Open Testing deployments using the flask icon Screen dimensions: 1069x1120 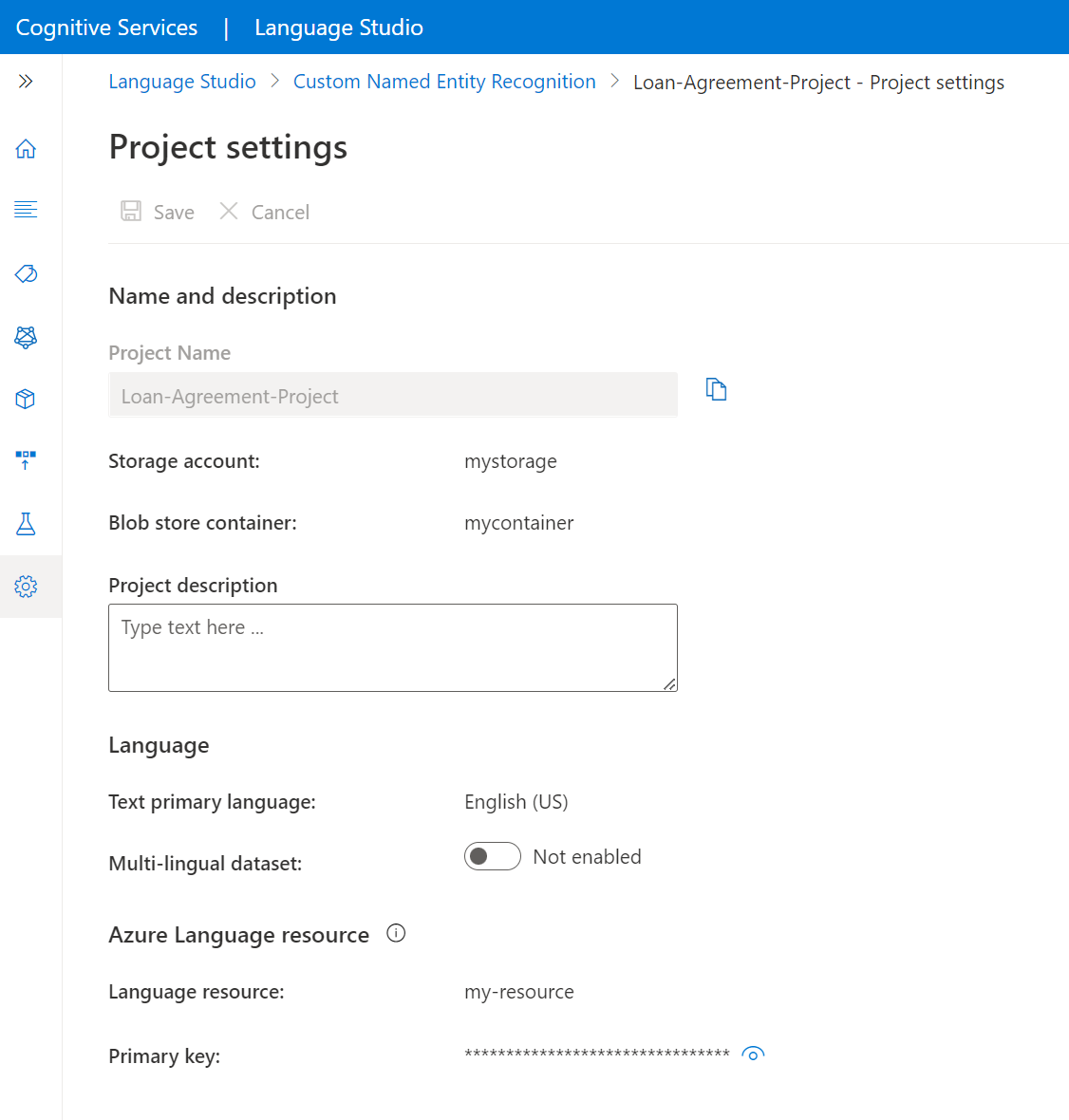[26, 523]
